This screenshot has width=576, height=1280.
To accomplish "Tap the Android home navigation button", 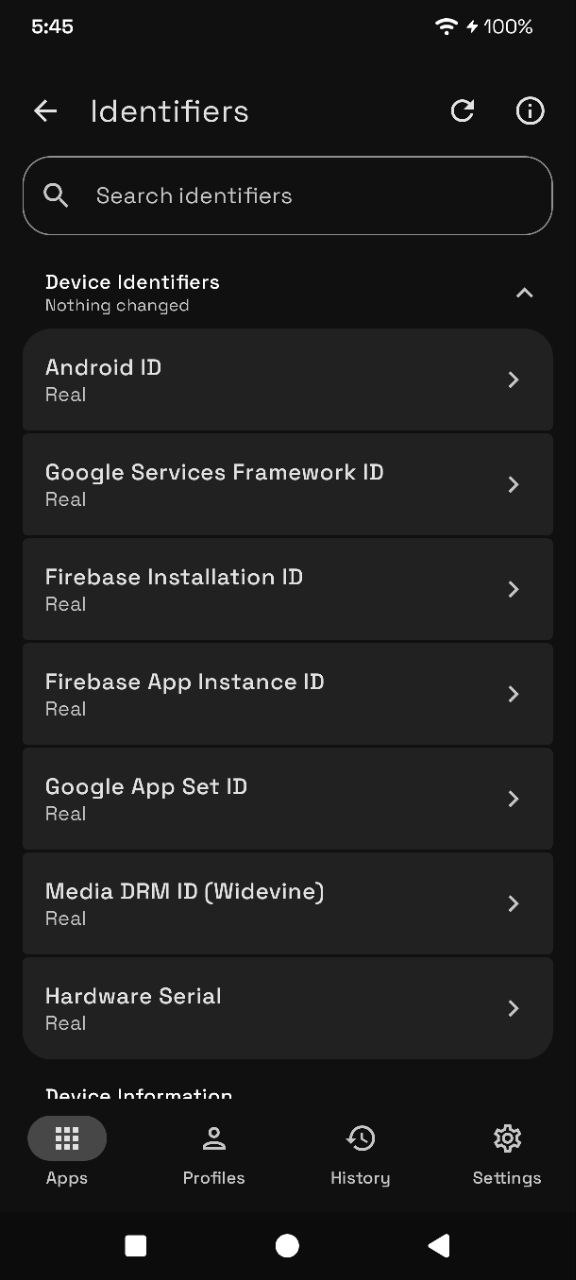I will pos(287,1245).
